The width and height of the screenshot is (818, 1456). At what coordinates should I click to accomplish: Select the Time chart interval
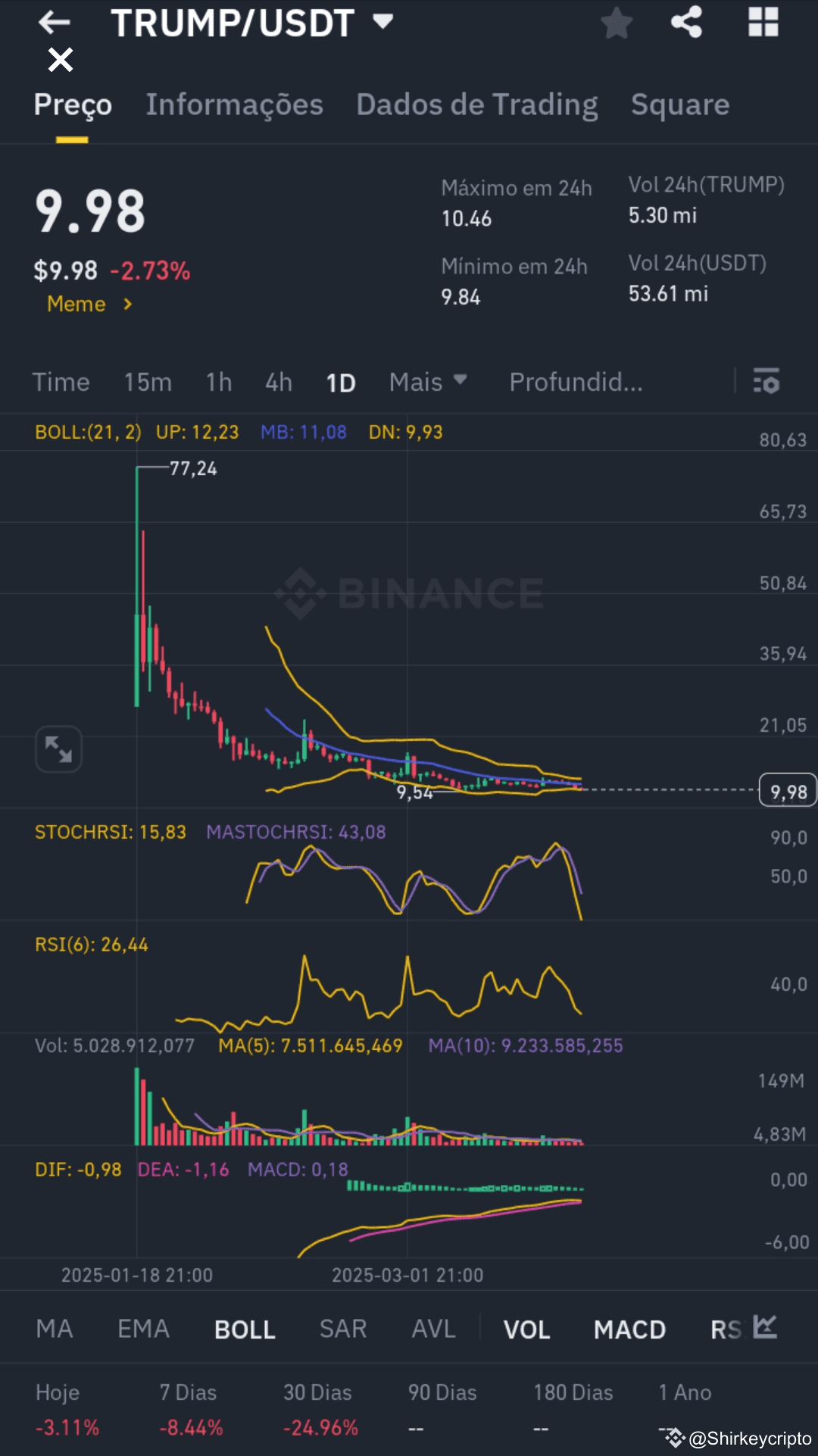[x=61, y=382]
